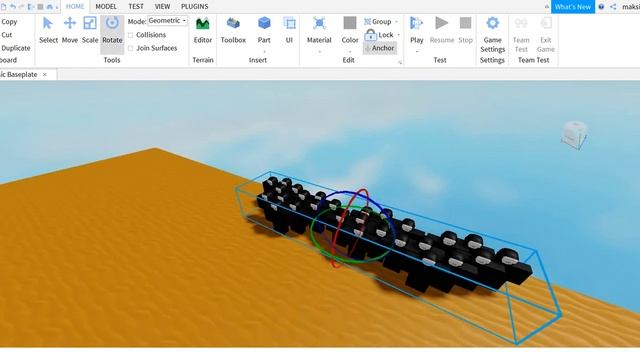Switch to the HOME ribbon tab
This screenshot has width=640, height=360.
coord(75,7)
